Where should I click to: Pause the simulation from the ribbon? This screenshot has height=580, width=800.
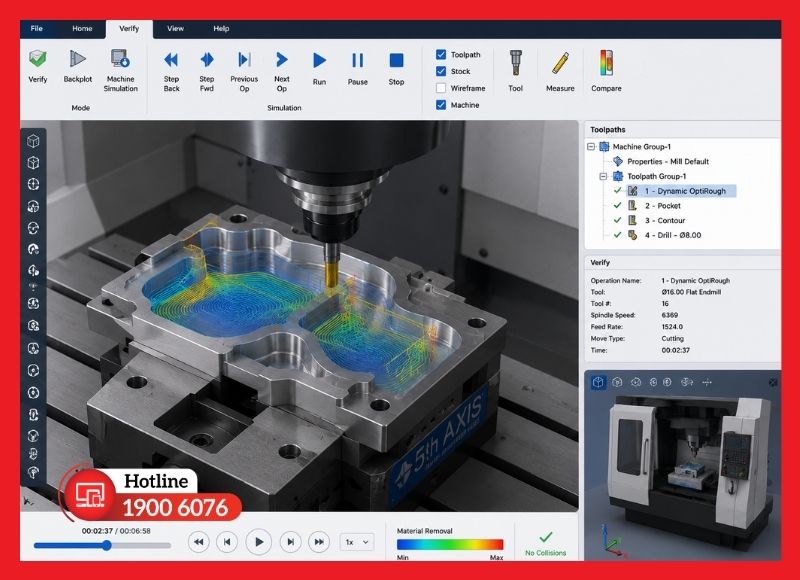coord(358,61)
